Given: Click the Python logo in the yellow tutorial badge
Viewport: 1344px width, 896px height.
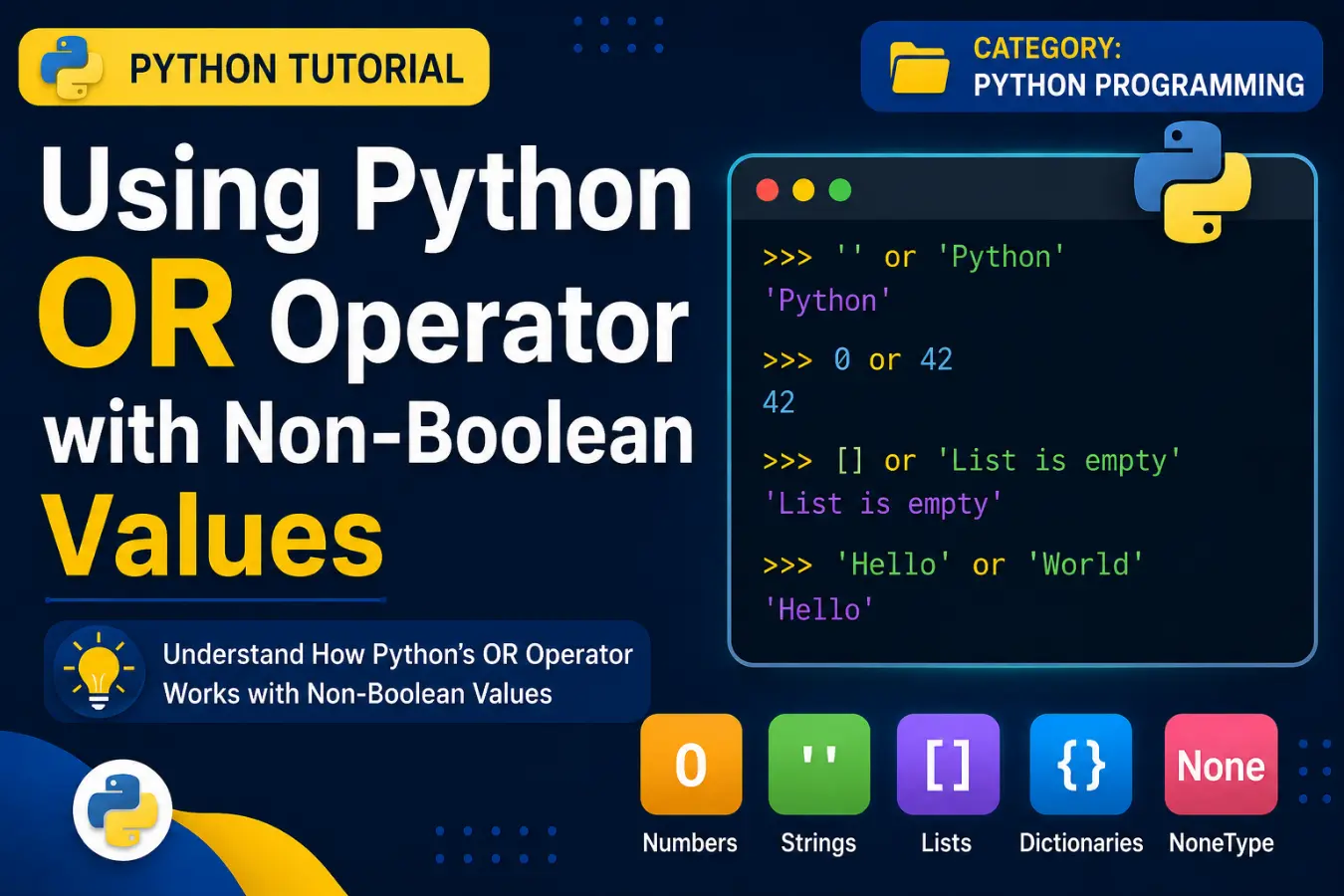Looking at the screenshot, I should (x=71, y=68).
